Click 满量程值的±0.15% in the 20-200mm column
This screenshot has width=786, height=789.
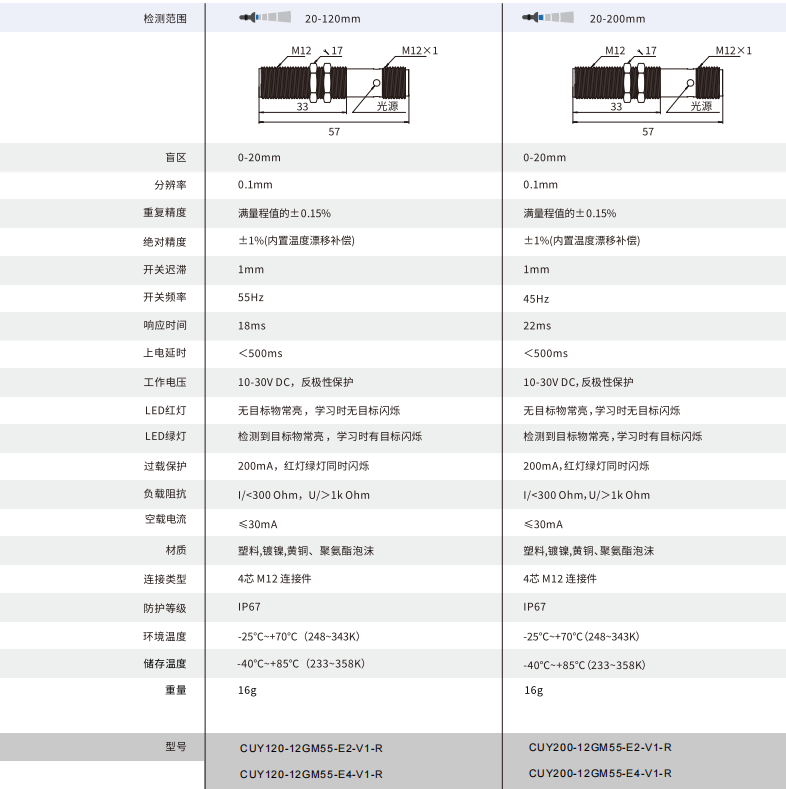[x=570, y=213]
